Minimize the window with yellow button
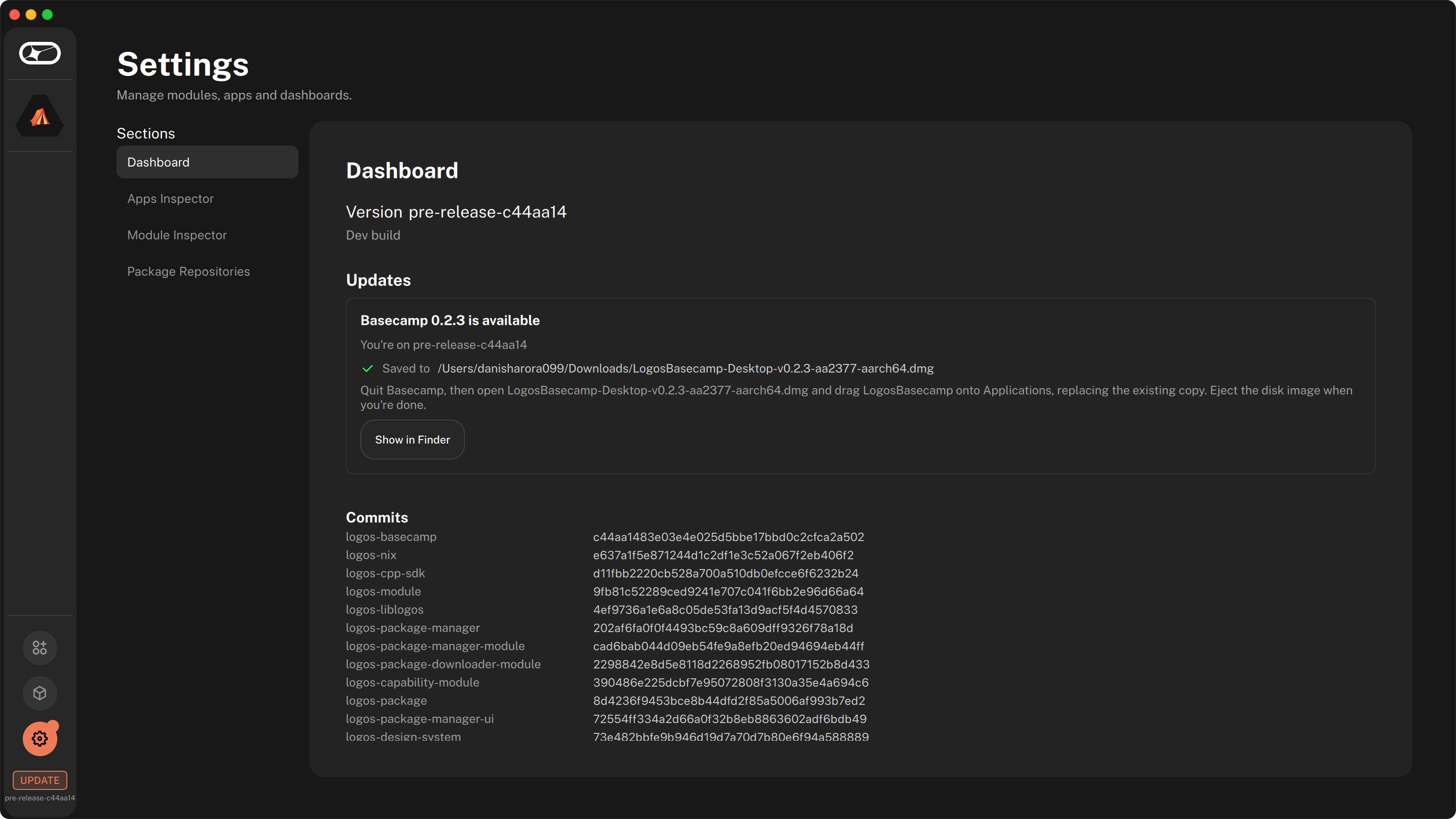 31,15
